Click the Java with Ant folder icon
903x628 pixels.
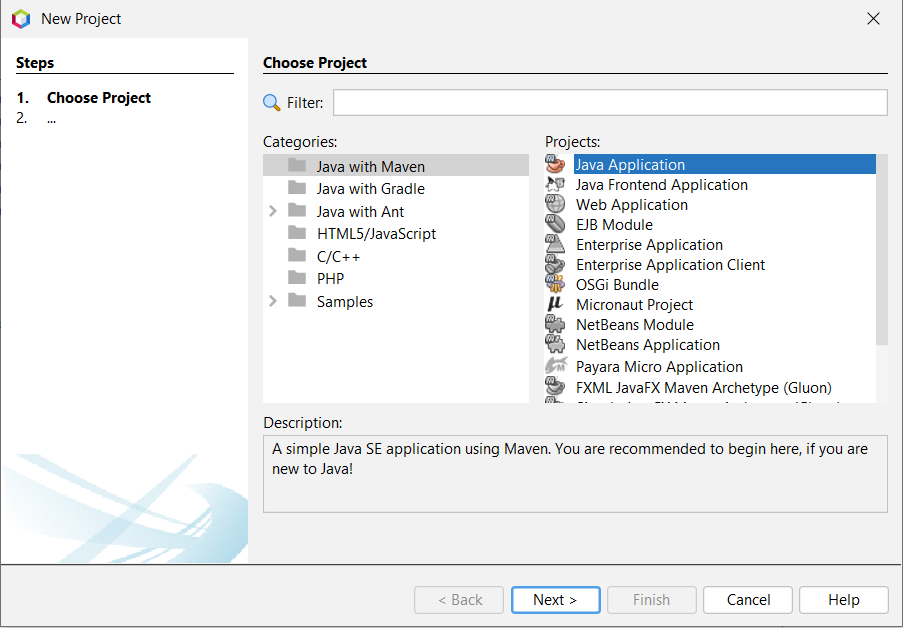[297, 210]
